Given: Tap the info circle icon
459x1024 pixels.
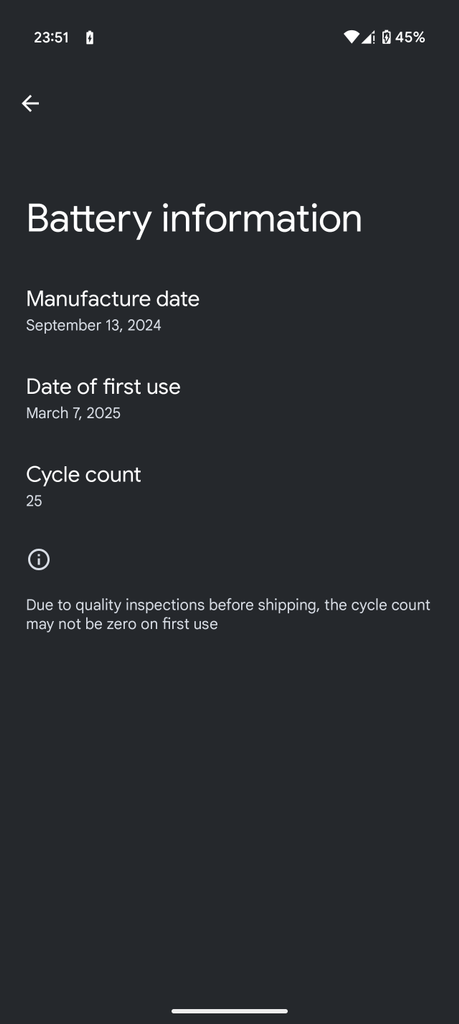Looking at the screenshot, I should (x=39, y=560).
